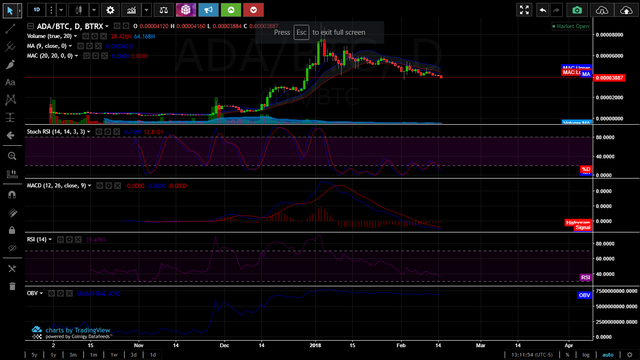640x360 pixels.
Task: Open the compare symbols scales icon
Action: click(164, 10)
